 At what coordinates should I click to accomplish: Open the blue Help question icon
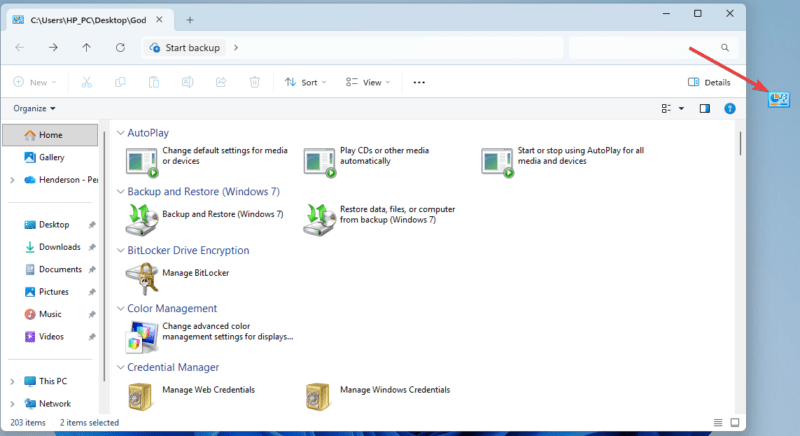730,109
